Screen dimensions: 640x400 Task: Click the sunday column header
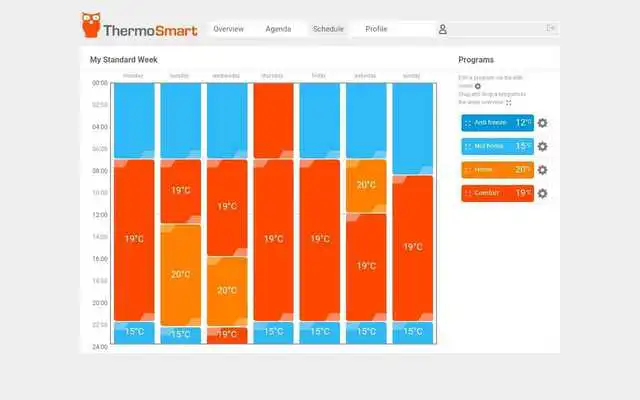[x=411, y=76]
